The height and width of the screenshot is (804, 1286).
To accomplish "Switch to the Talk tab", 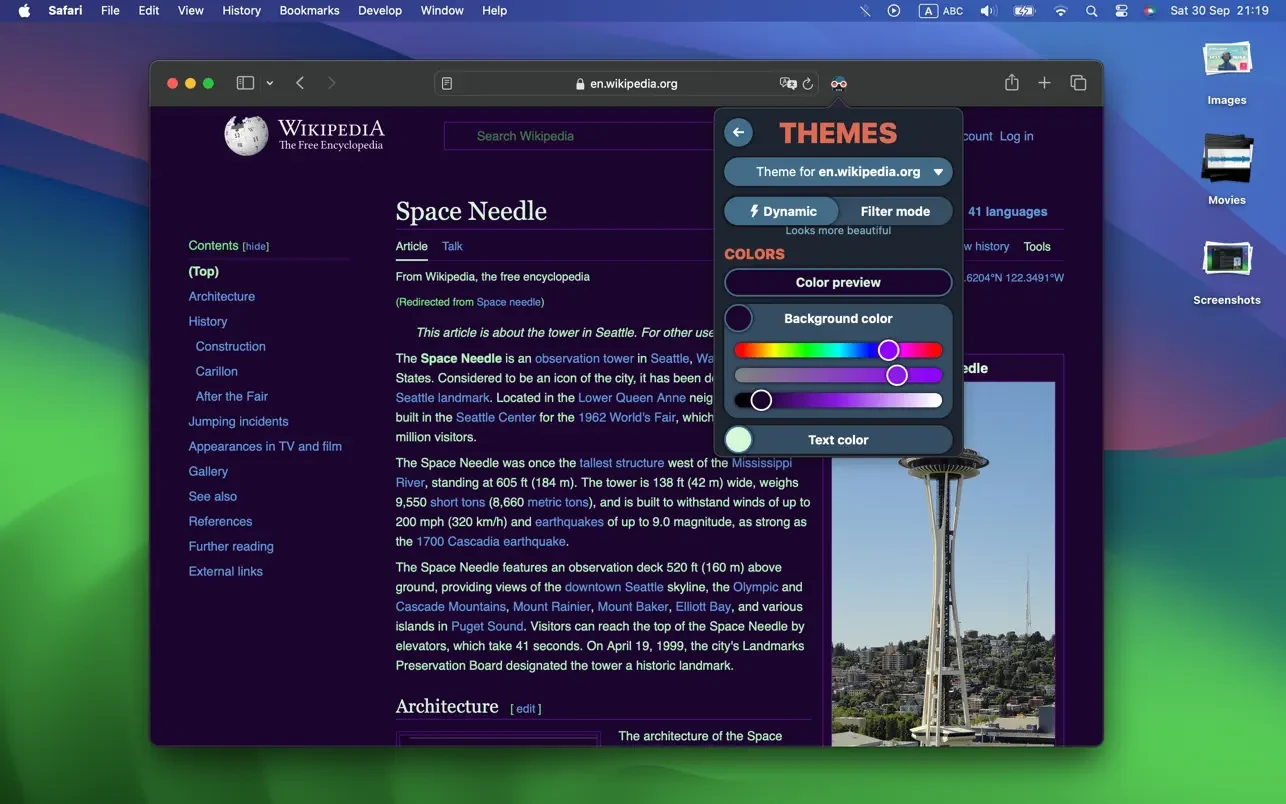I will (x=452, y=246).
